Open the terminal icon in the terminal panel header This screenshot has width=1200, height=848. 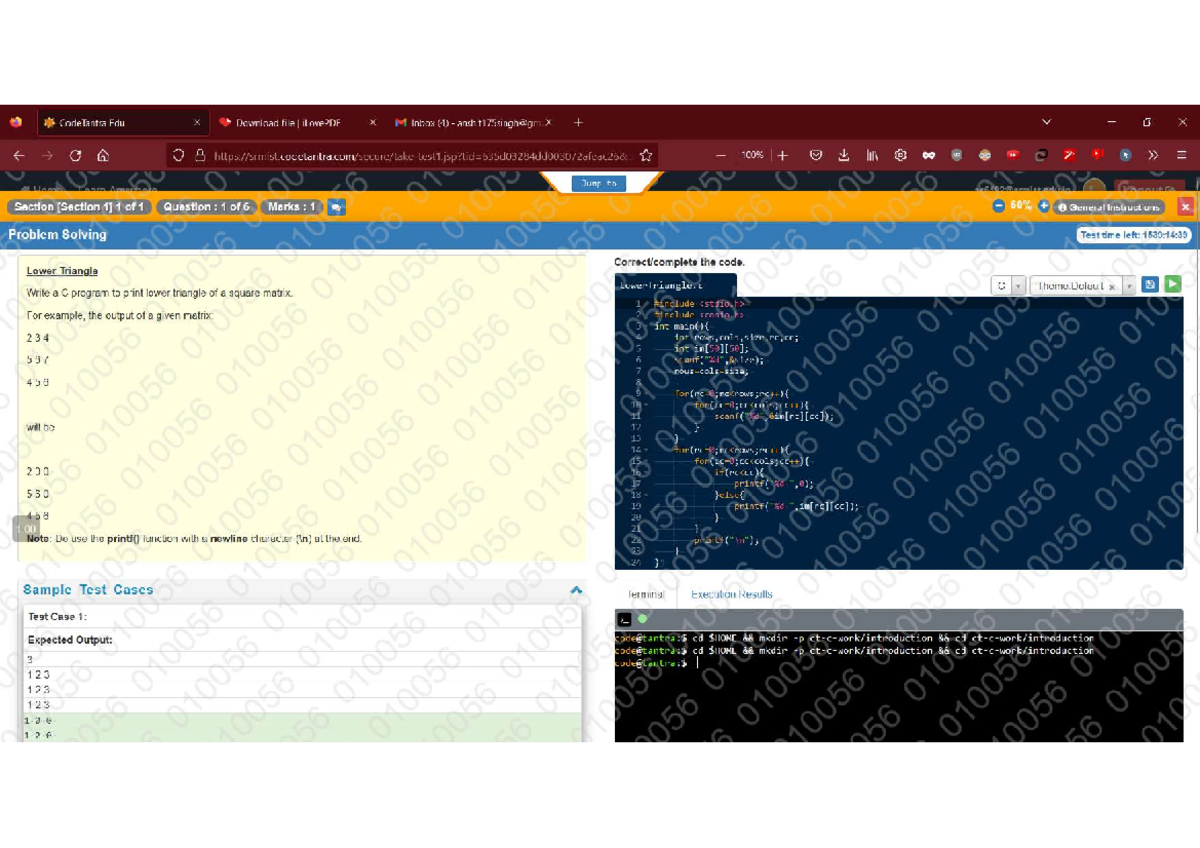click(x=624, y=619)
